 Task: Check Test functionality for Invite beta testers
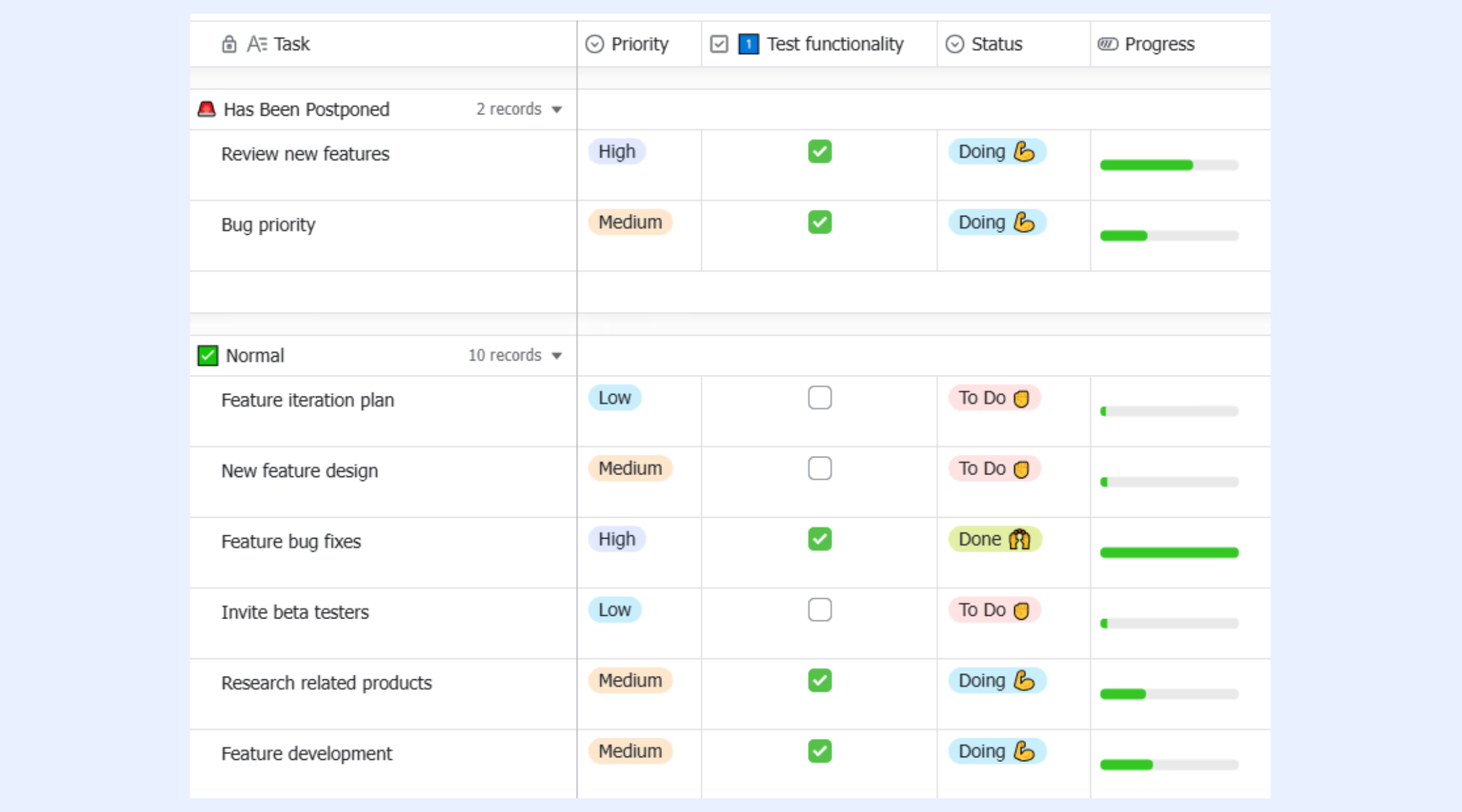[820, 610]
